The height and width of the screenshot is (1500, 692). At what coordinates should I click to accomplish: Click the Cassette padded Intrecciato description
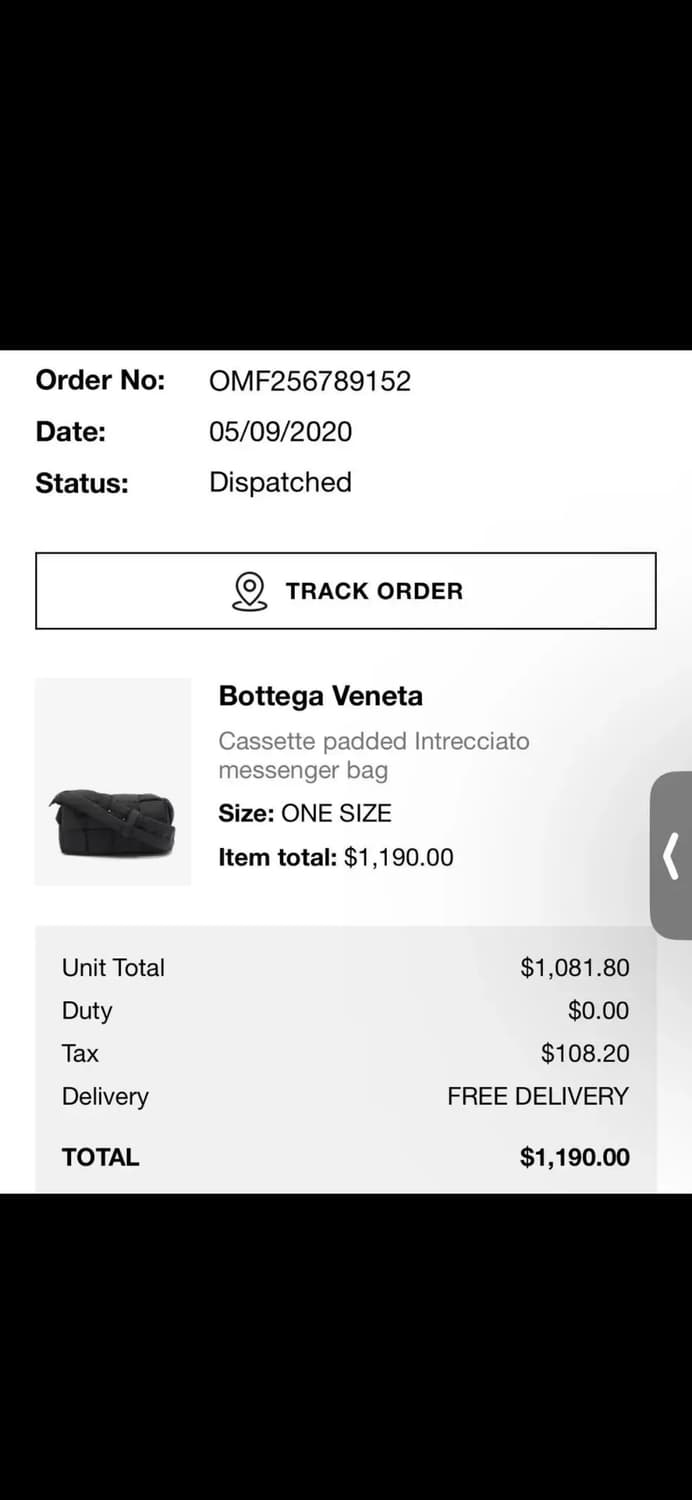click(x=373, y=755)
